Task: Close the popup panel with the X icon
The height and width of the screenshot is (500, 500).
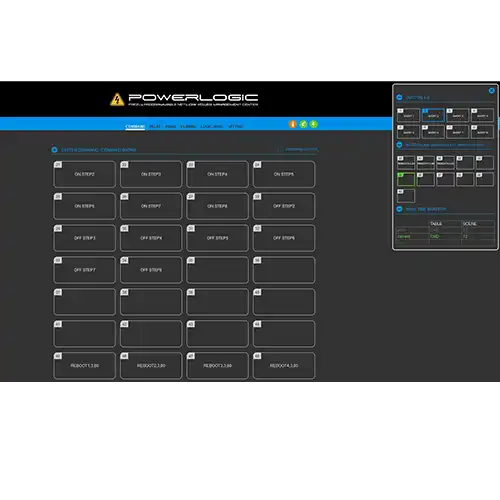Action: coord(491,91)
